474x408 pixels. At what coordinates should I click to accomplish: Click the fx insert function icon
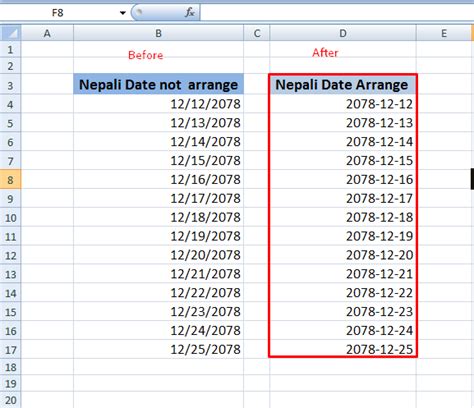[x=190, y=13]
